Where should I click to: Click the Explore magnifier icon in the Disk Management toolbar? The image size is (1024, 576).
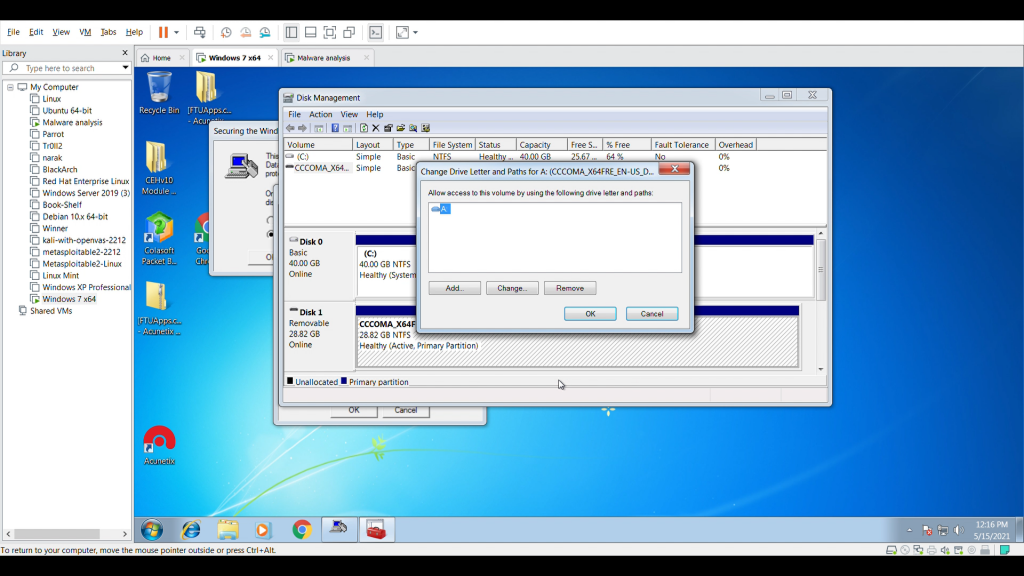point(413,128)
